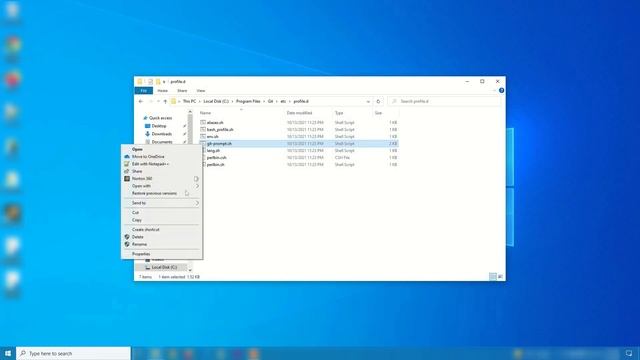Sort by Date modified column header
The height and width of the screenshot is (360, 640).
pos(299,113)
